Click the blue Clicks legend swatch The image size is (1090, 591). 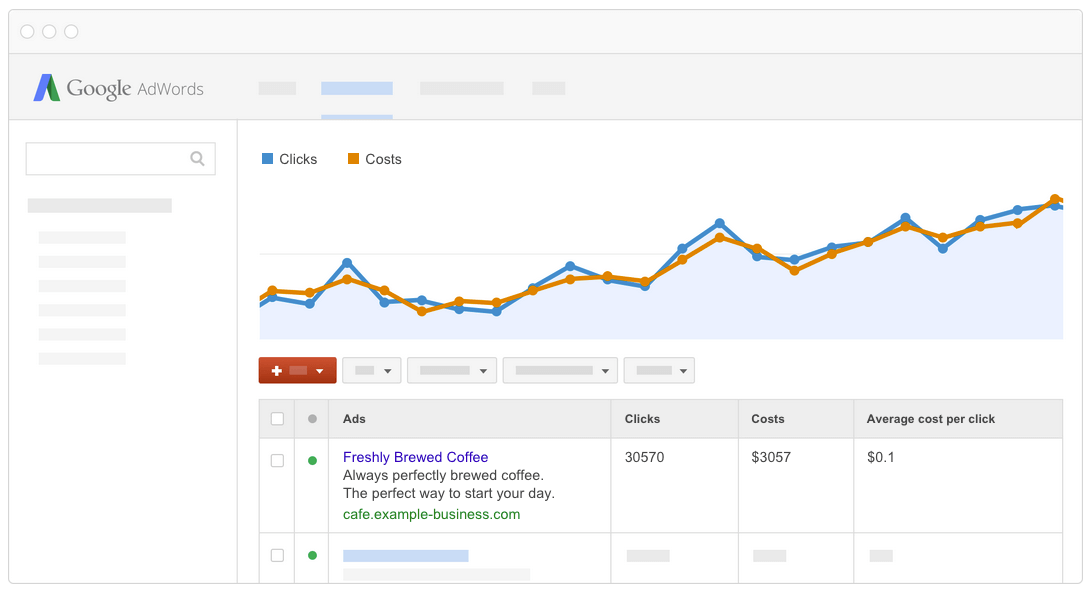[267, 159]
